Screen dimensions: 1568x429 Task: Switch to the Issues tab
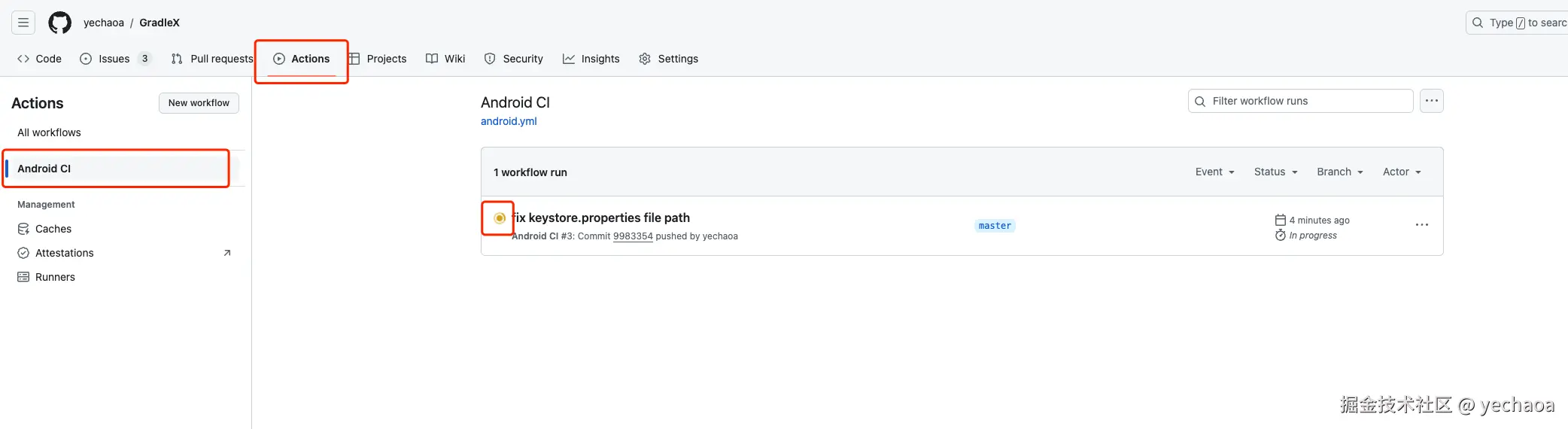[x=114, y=59]
